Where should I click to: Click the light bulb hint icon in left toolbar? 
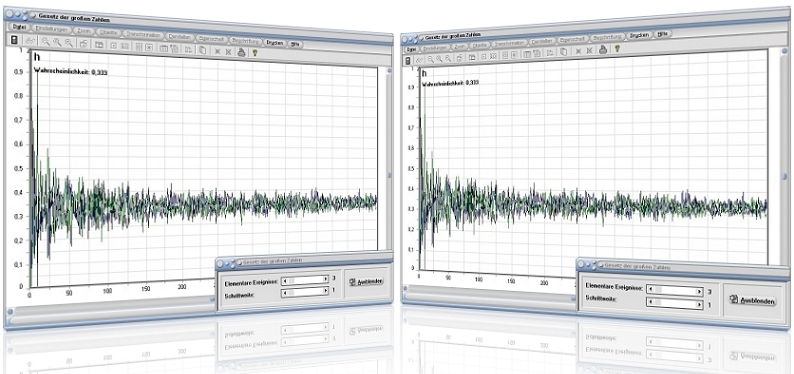pos(254,53)
